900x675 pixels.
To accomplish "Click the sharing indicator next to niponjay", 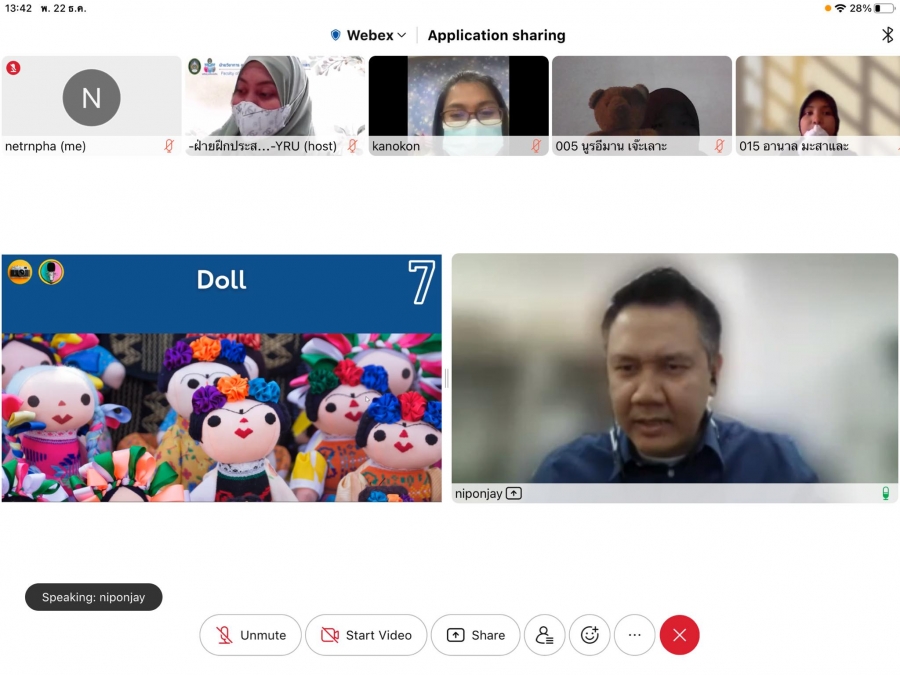I will [x=514, y=493].
